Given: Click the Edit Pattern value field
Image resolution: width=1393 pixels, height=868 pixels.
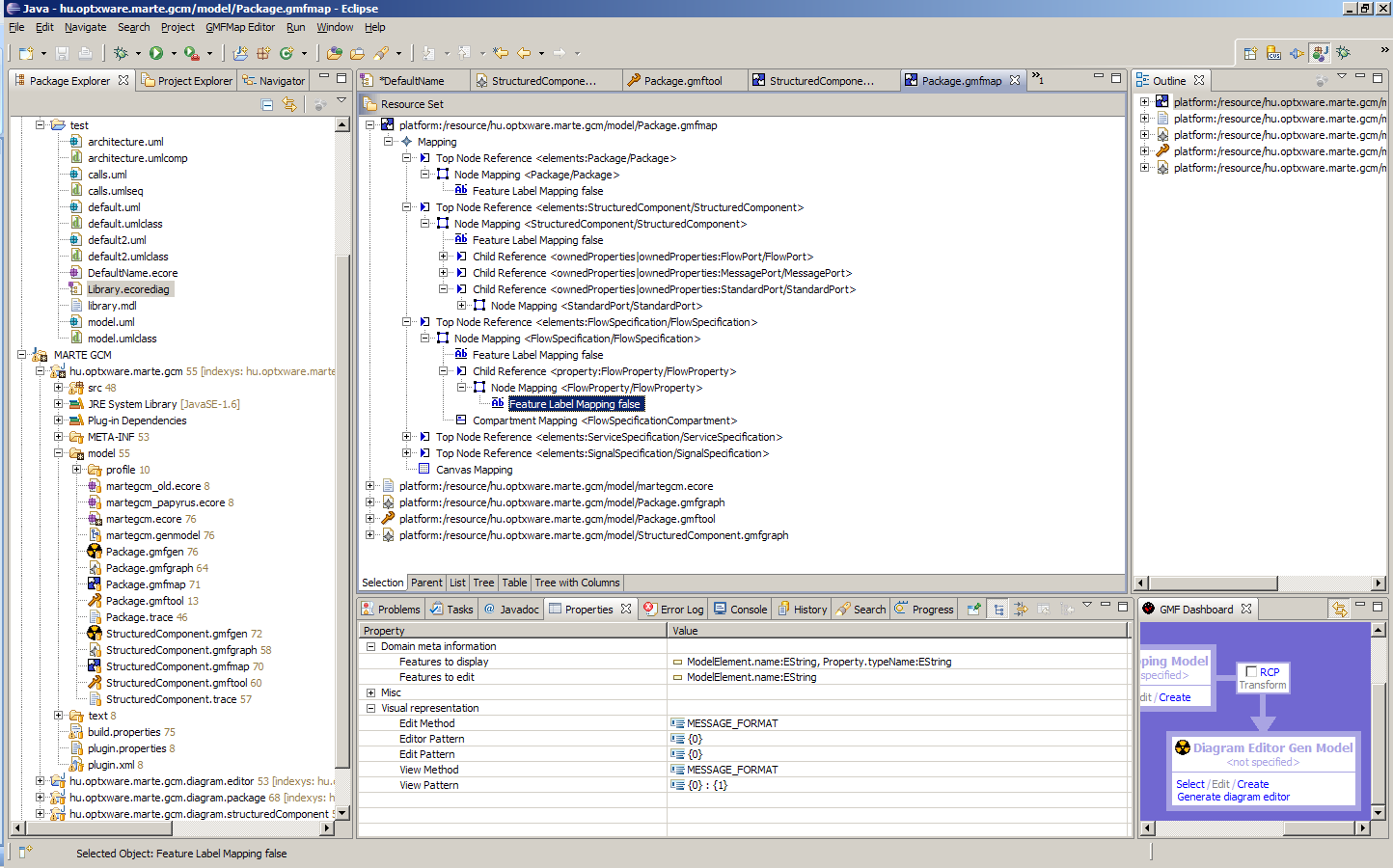Looking at the screenshot, I should pyautogui.click(x=897, y=754).
